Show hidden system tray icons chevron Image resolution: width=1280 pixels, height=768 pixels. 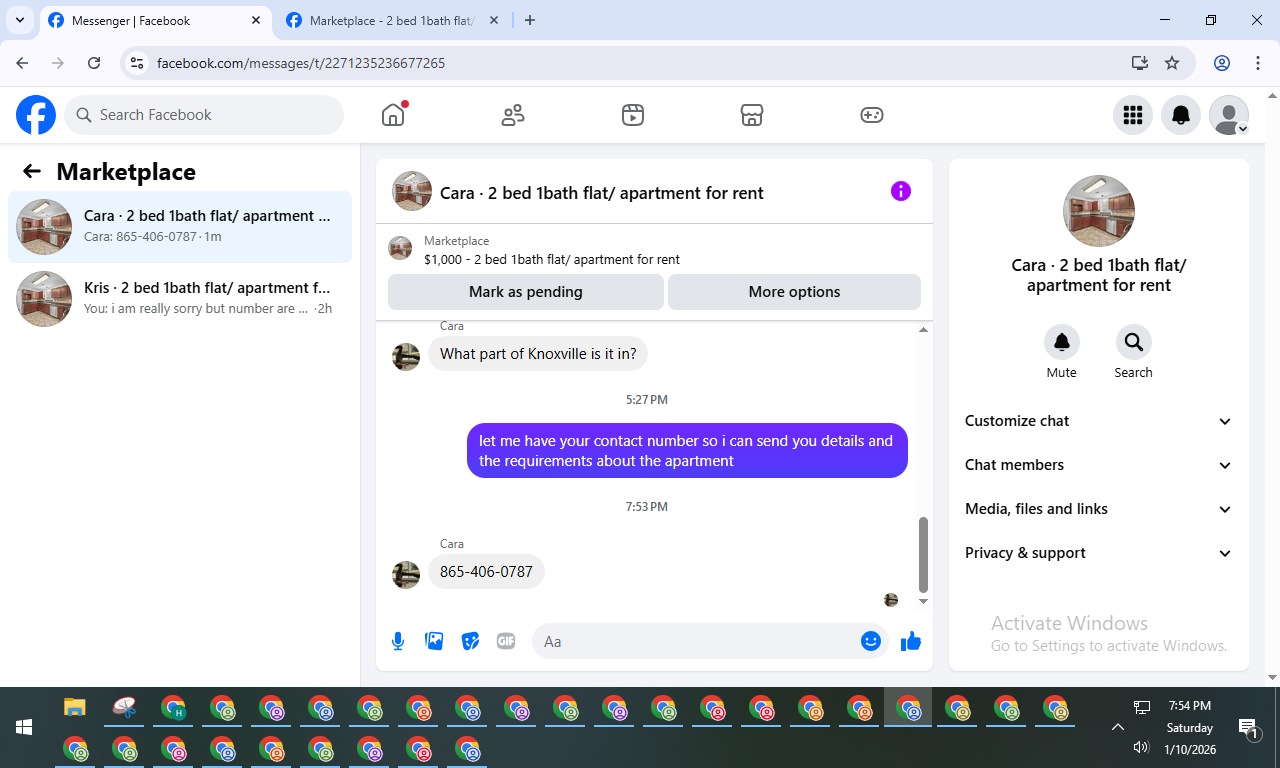click(x=1118, y=727)
